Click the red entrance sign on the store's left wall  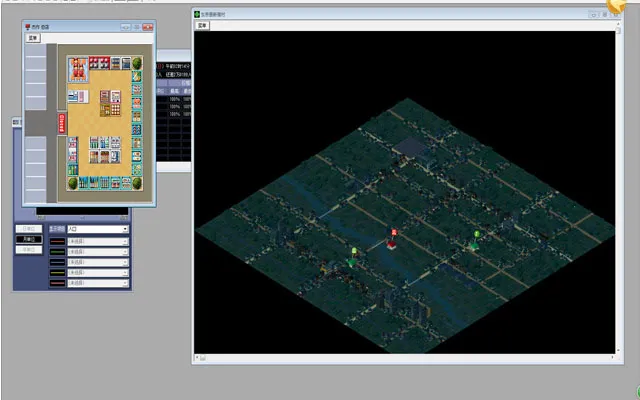(x=62, y=123)
